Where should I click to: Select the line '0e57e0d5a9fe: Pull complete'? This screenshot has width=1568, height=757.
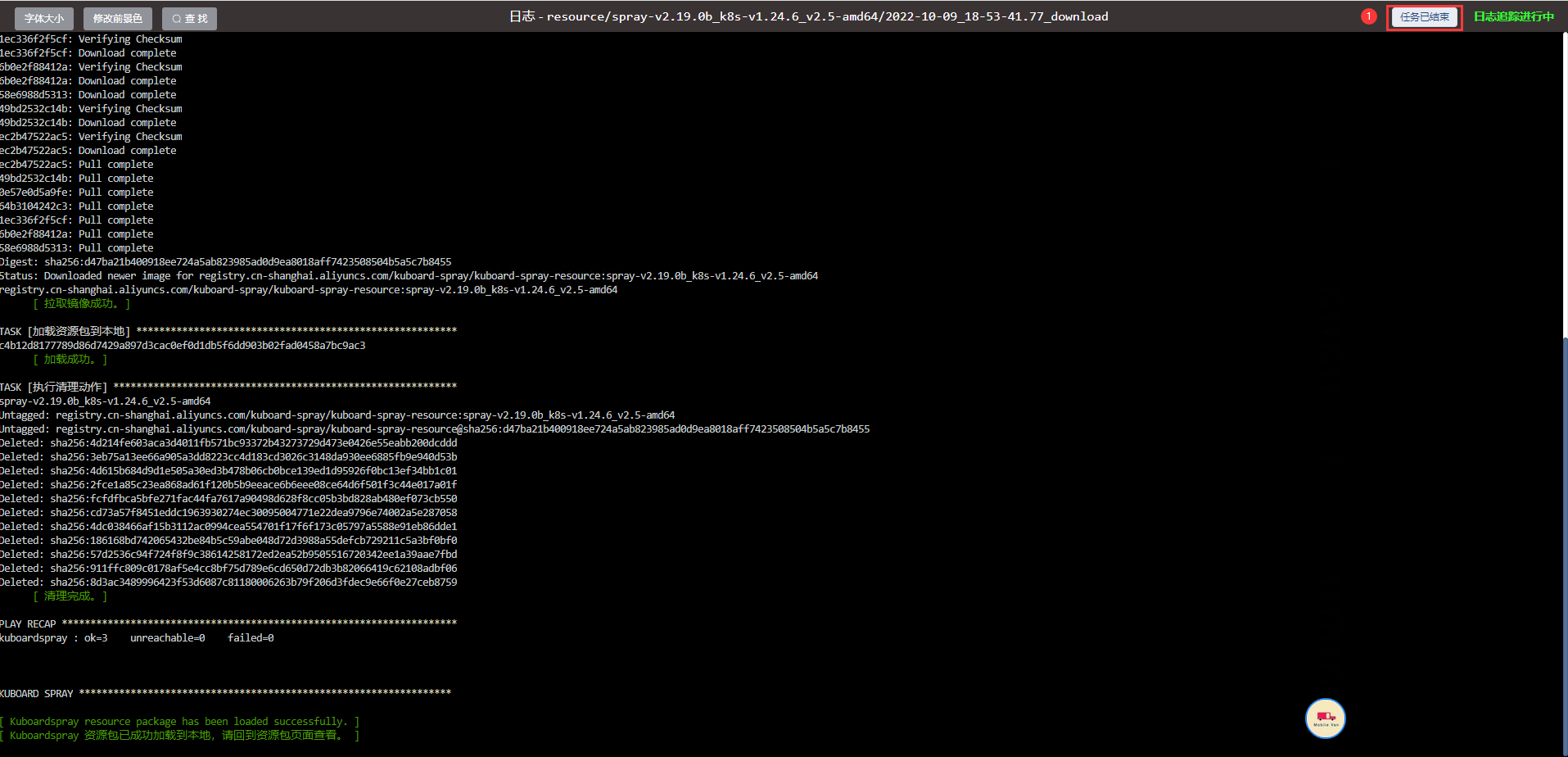77,193
